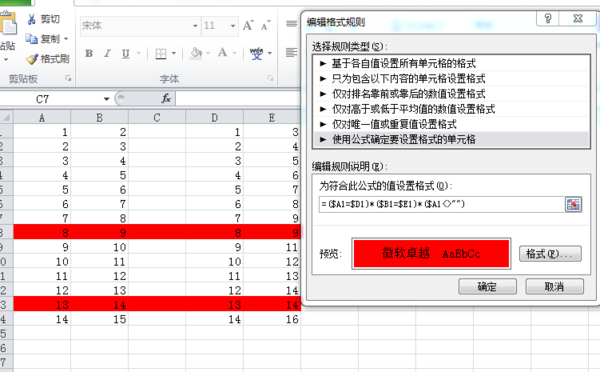Click the 取消 (Cancel) button
This screenshot has width=600, height=372.
click(x=554, y=286)
